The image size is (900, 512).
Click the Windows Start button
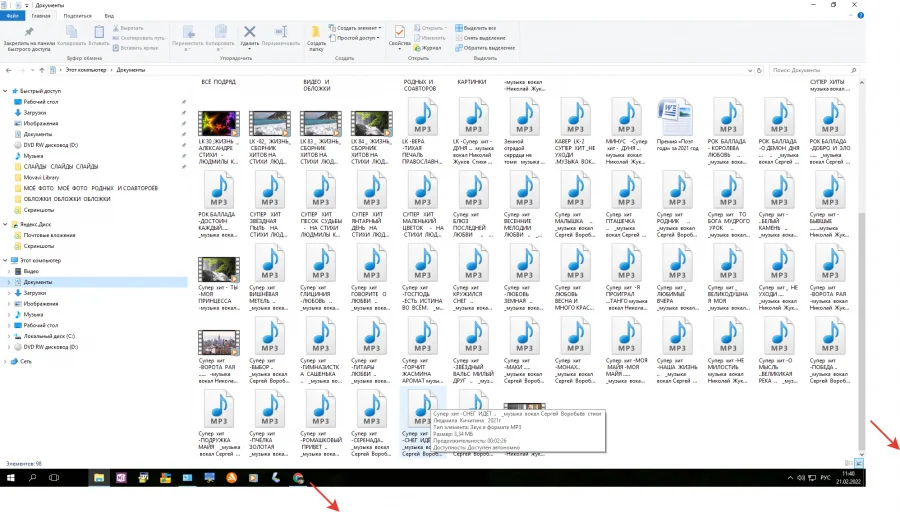click(x=11, y=479)
